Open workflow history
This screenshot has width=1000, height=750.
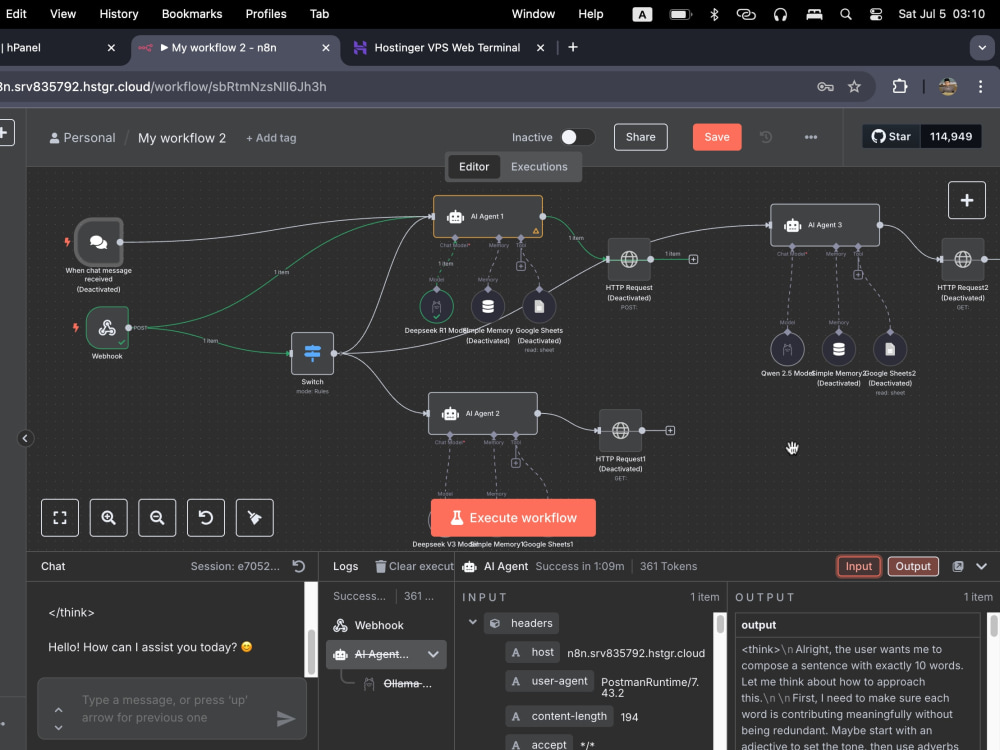(x=766, y=137)
